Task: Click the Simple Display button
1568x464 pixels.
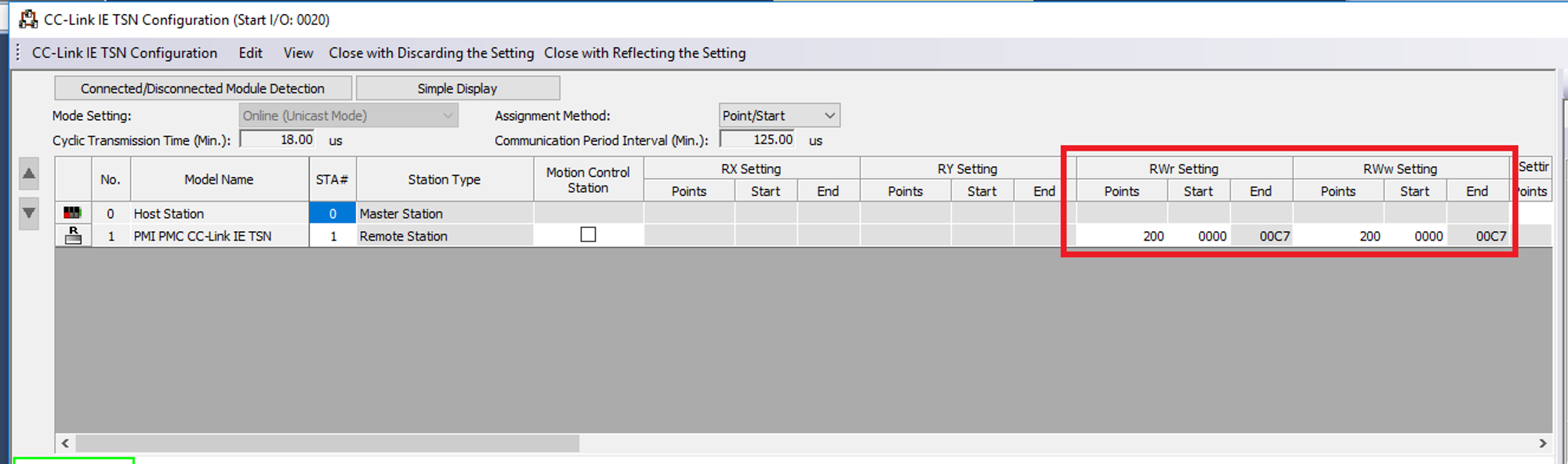Action: click(x=457, y=88)
